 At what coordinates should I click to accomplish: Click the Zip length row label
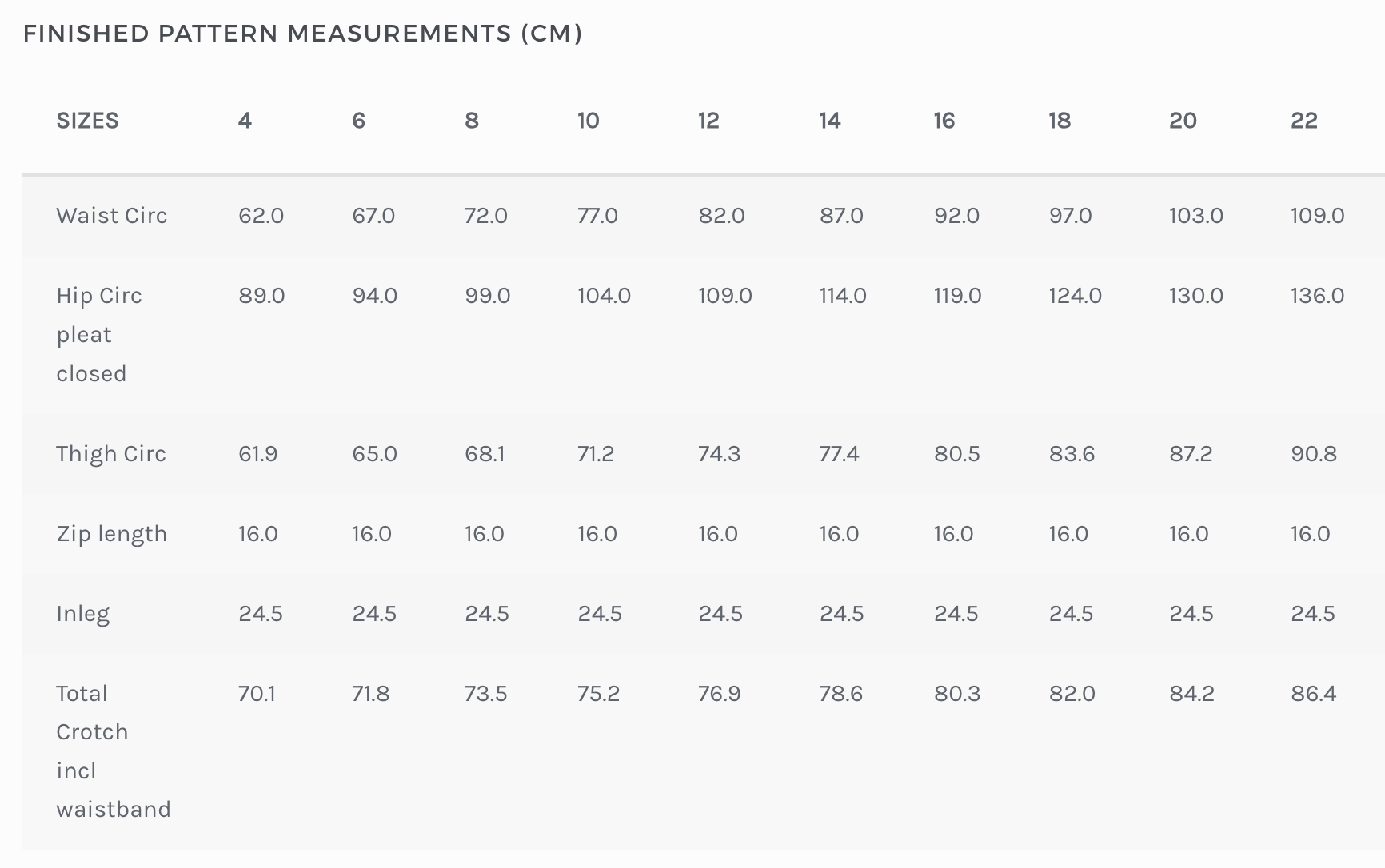point(112,534)
